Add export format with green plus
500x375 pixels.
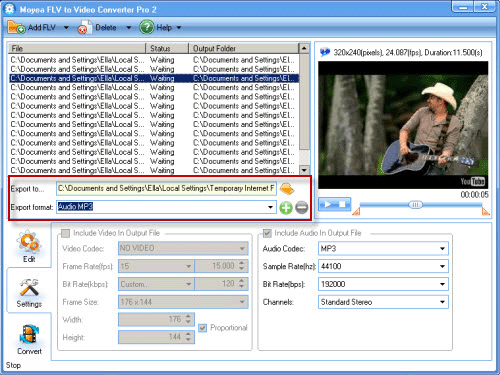coord(286,208)
